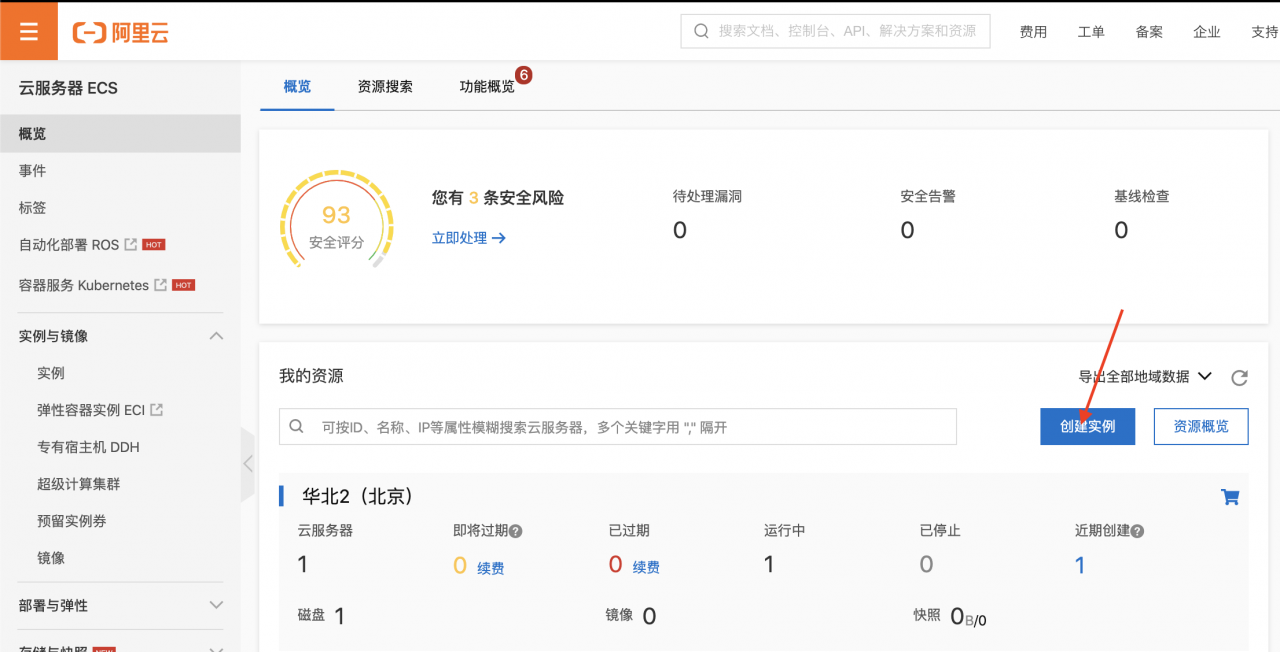Click the 立即处理 link

click(x=461, y=238)
